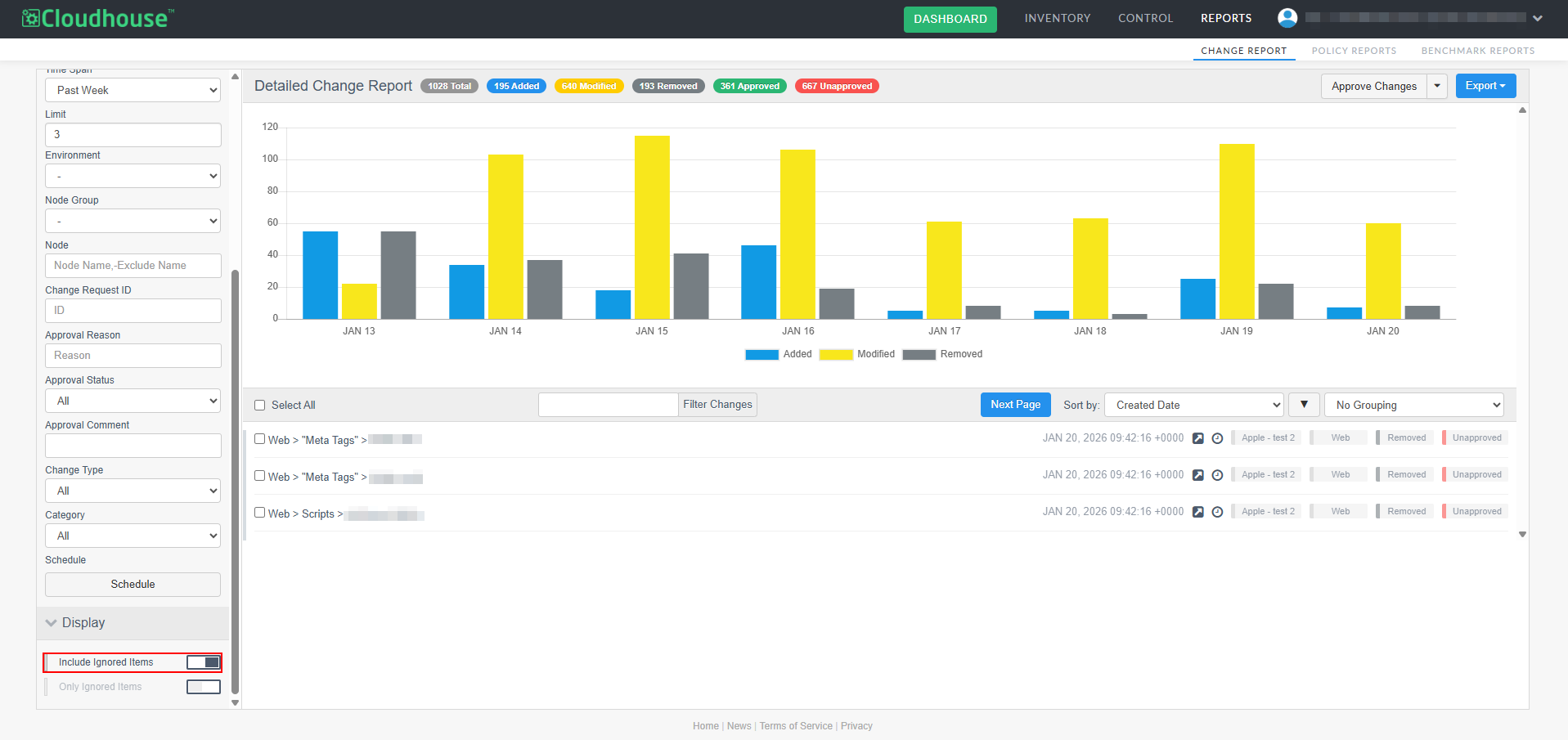The height and width of the screenshot is (740, 1568).
Task: Click the Export button
Action: (x=1485, y=86)
